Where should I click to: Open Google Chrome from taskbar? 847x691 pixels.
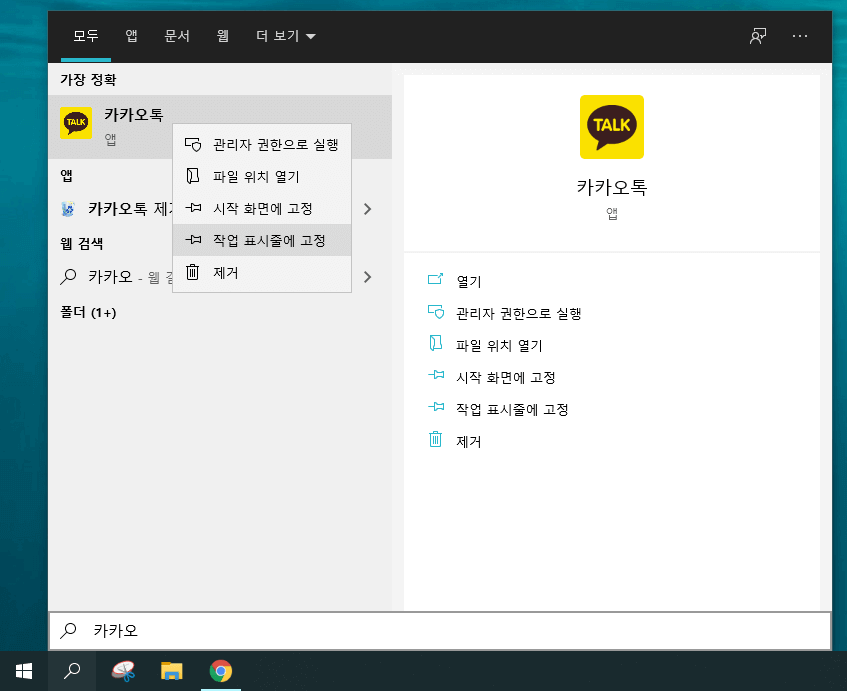click(x=220, y=671)
